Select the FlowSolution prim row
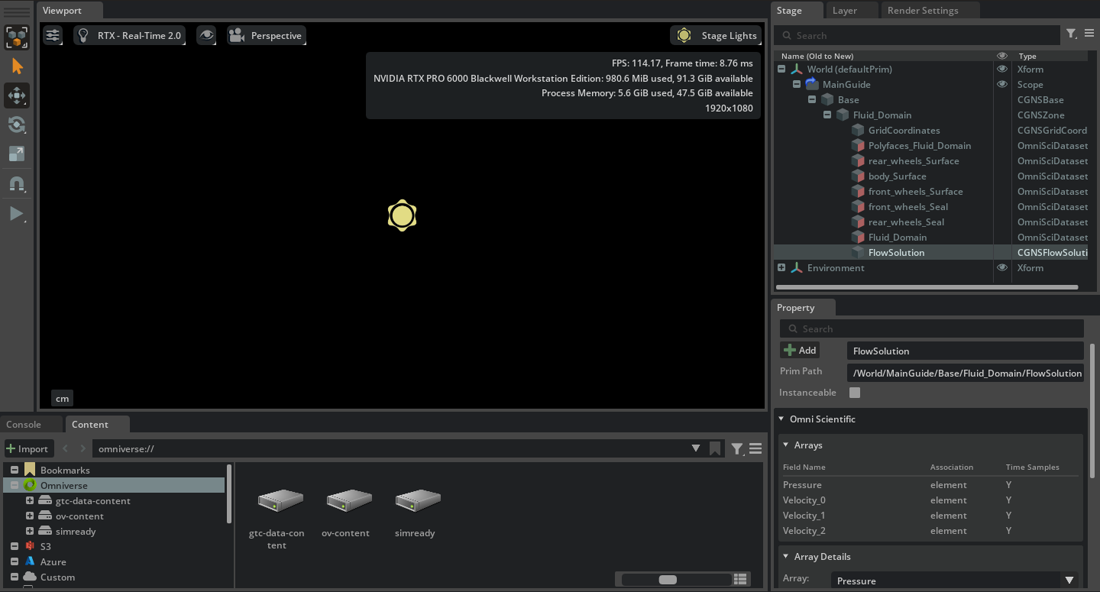 pos(932,253)
